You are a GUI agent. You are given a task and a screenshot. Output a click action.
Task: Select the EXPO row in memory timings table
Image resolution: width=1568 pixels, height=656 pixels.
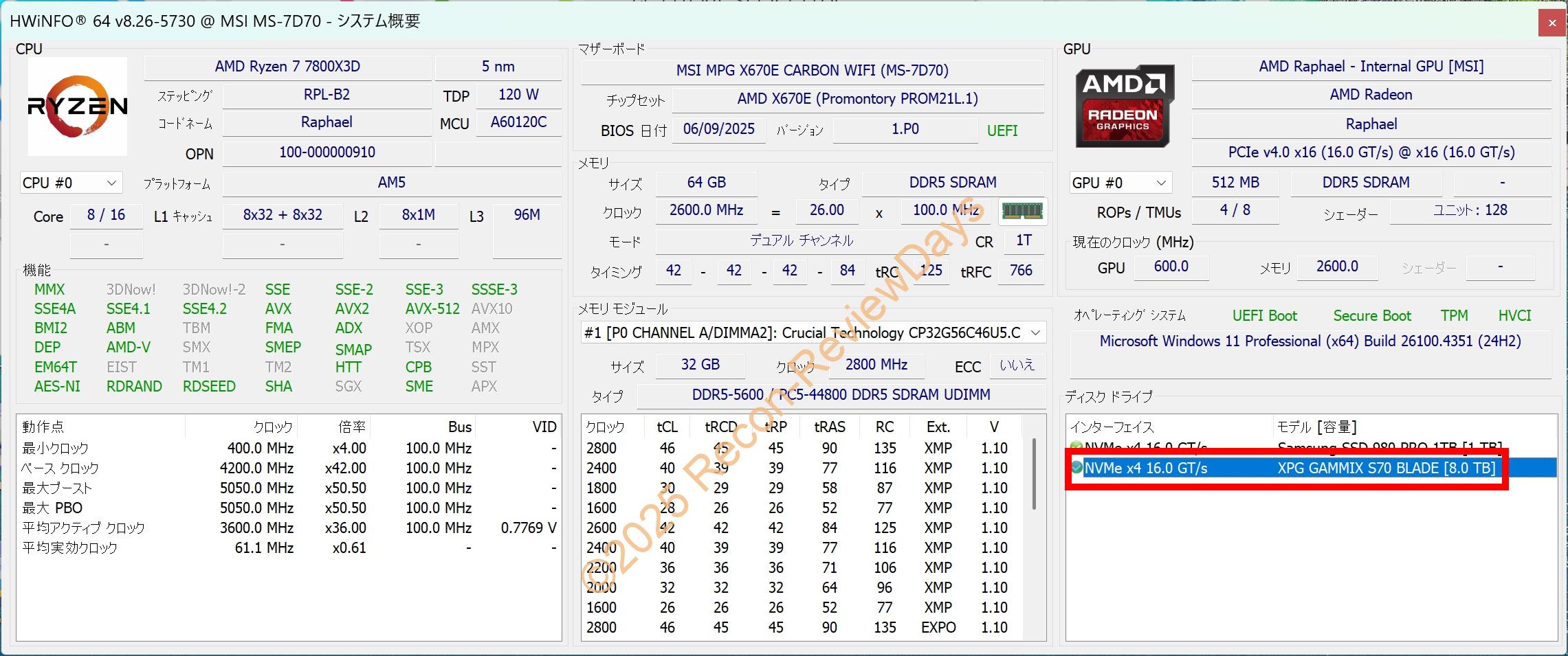801,627
